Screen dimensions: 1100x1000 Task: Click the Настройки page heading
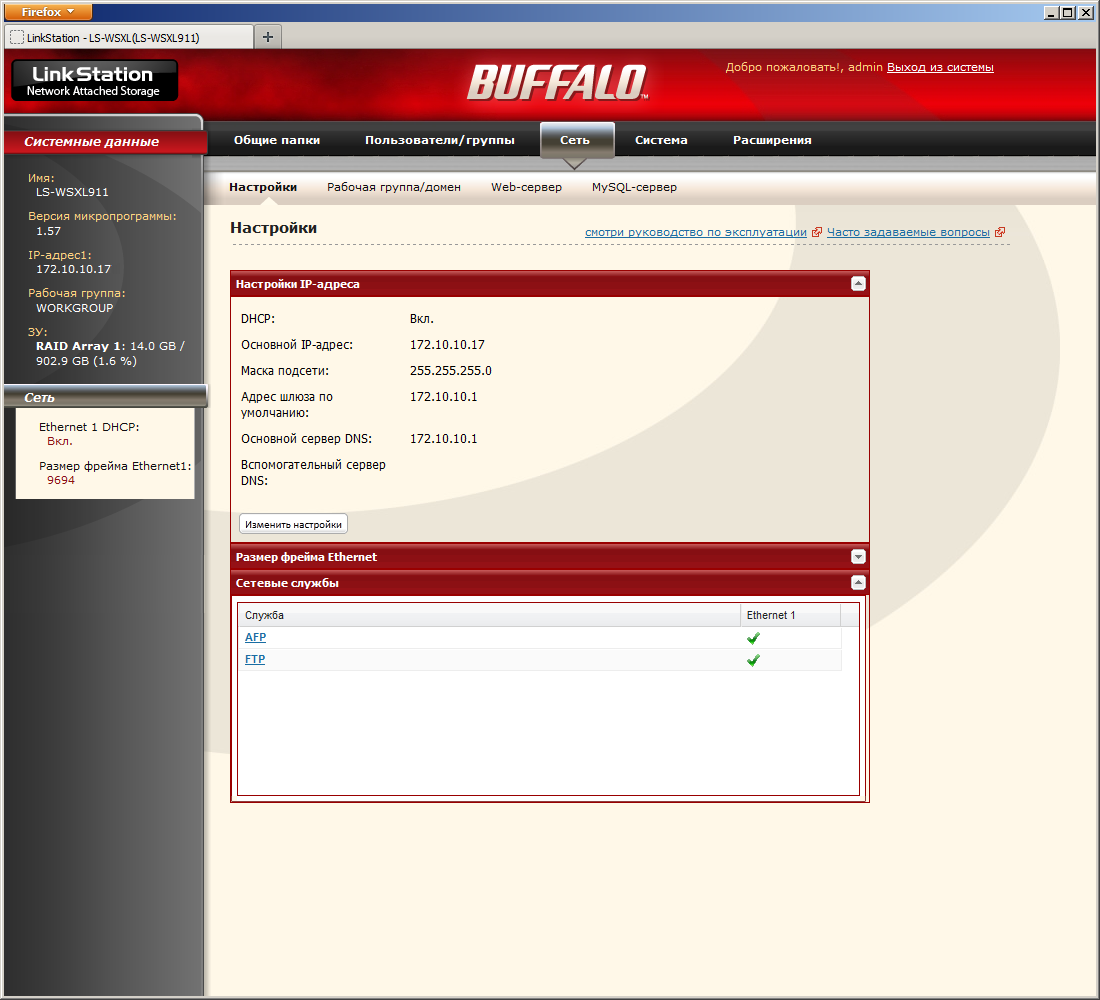coord(274,227)
